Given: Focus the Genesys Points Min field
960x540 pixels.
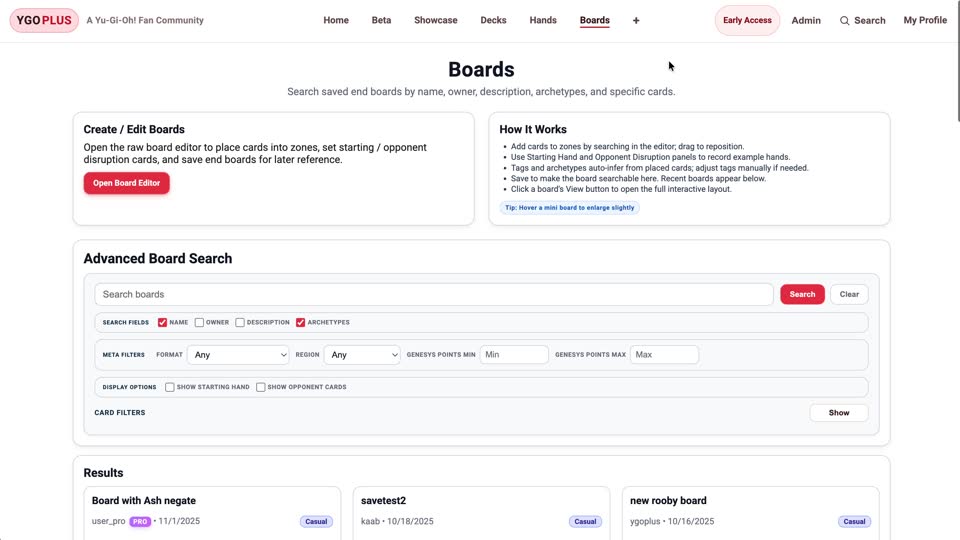Looking at the screenshot, I should pyautogui.click(x=514, y=354).
